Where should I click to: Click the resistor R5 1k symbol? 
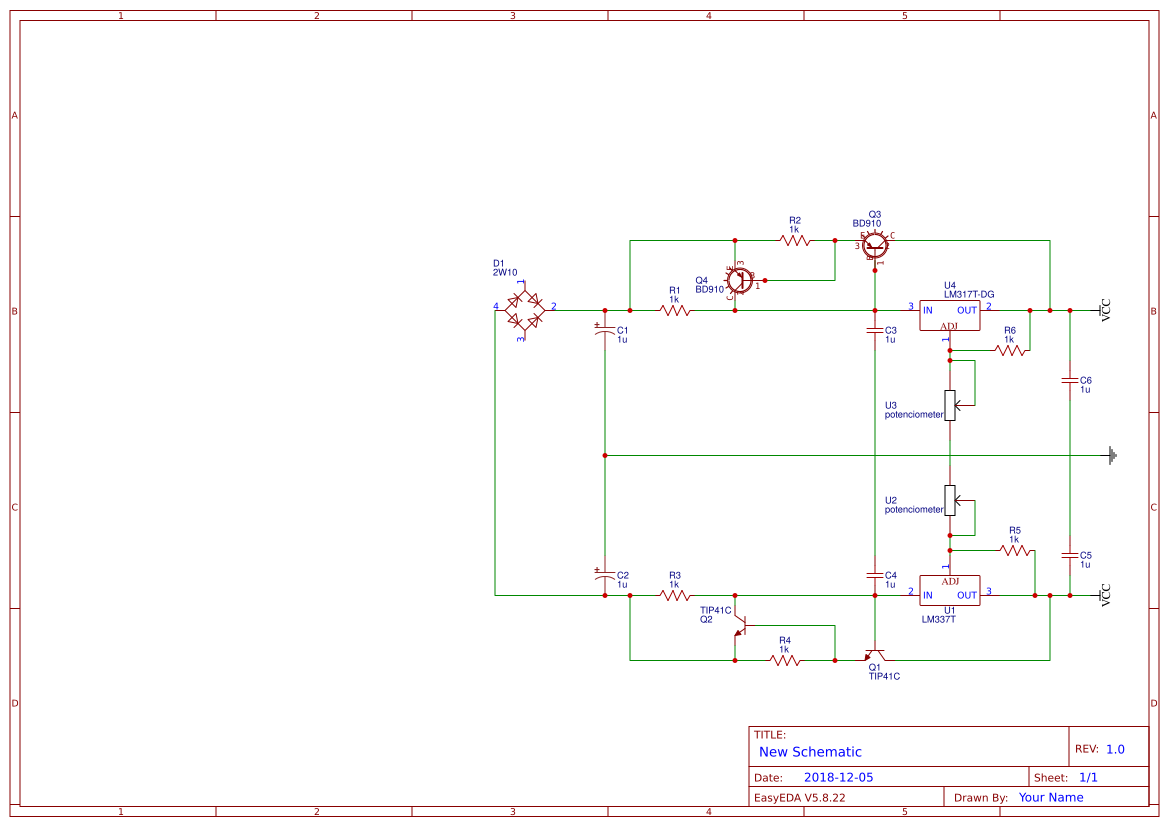(x=1013, y=550)
